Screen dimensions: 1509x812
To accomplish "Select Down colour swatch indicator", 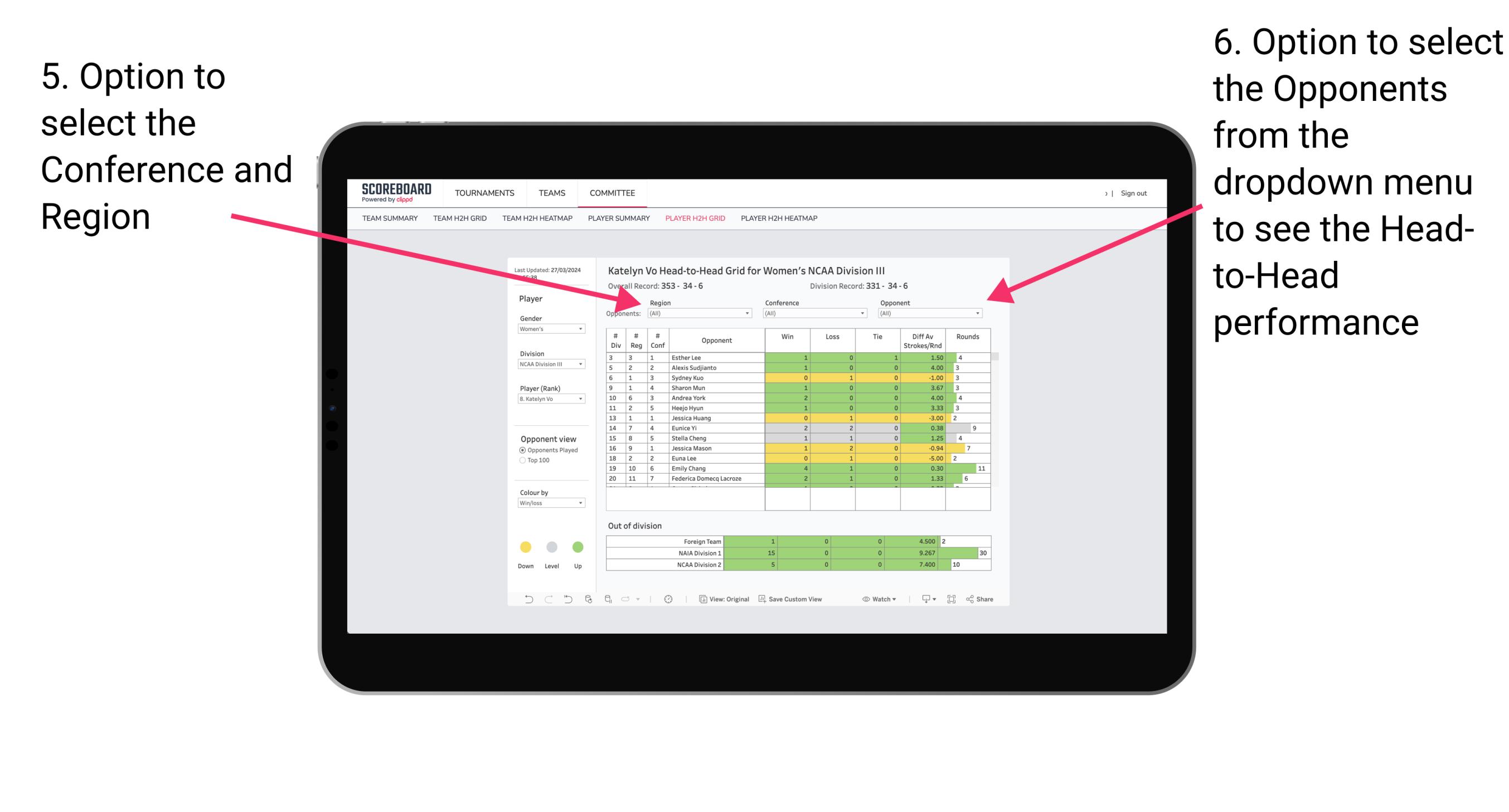I will tap(524, 547).
